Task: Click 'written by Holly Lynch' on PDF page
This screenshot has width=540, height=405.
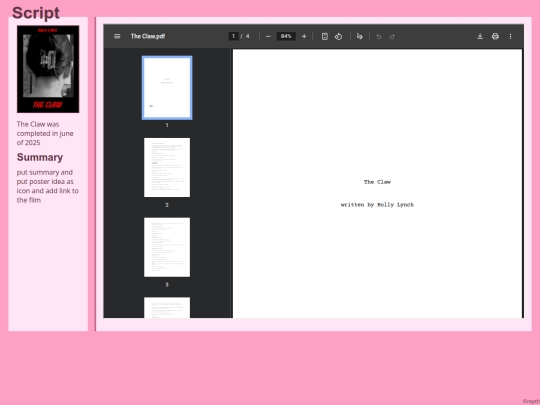Action: point(377,205)
